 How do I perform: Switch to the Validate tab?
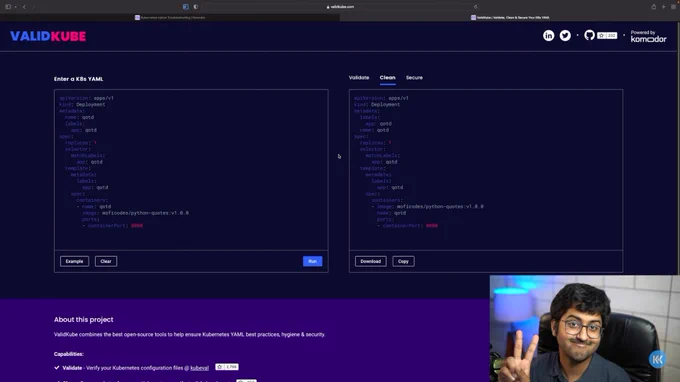[359, 78]
